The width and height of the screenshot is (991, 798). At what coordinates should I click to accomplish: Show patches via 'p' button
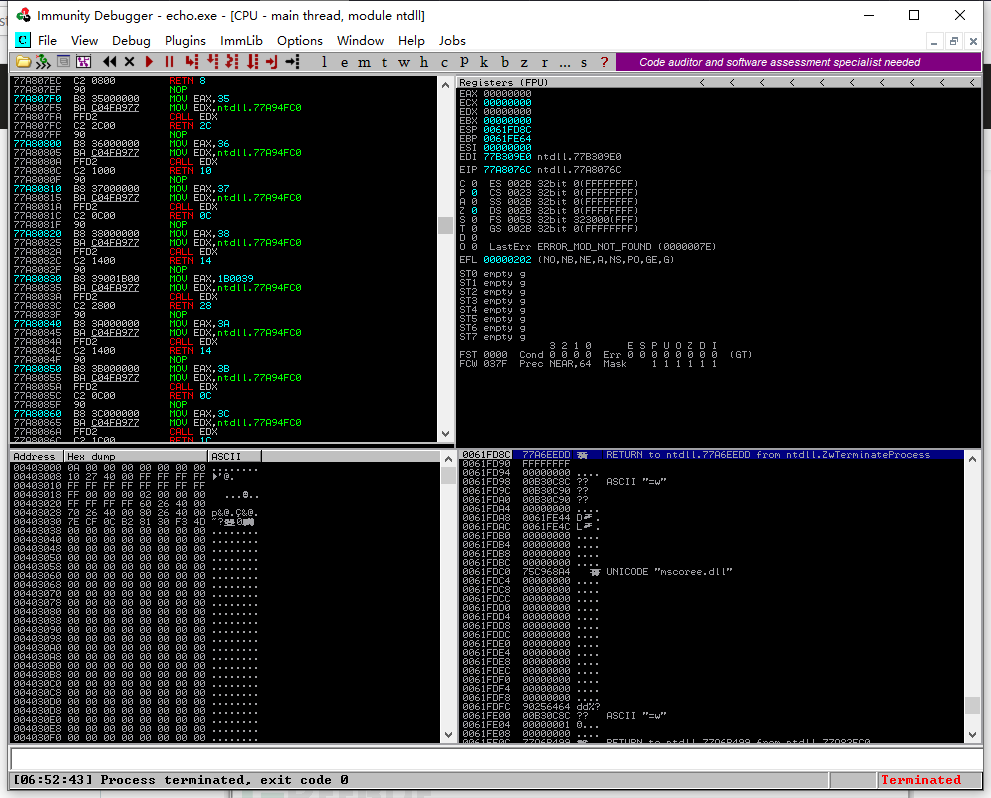[x=465, y=62]
